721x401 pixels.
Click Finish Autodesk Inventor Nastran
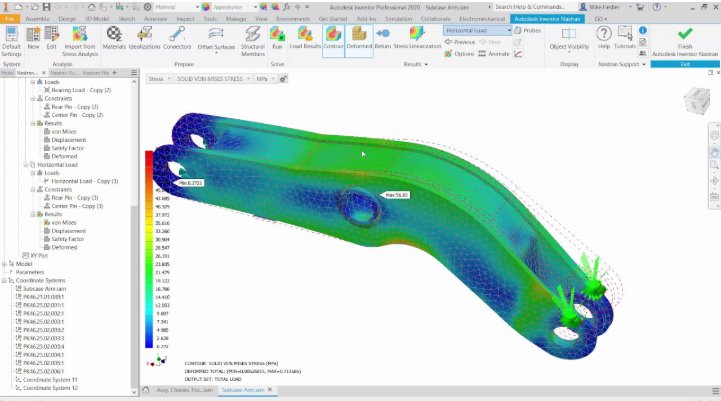(685, 42)
